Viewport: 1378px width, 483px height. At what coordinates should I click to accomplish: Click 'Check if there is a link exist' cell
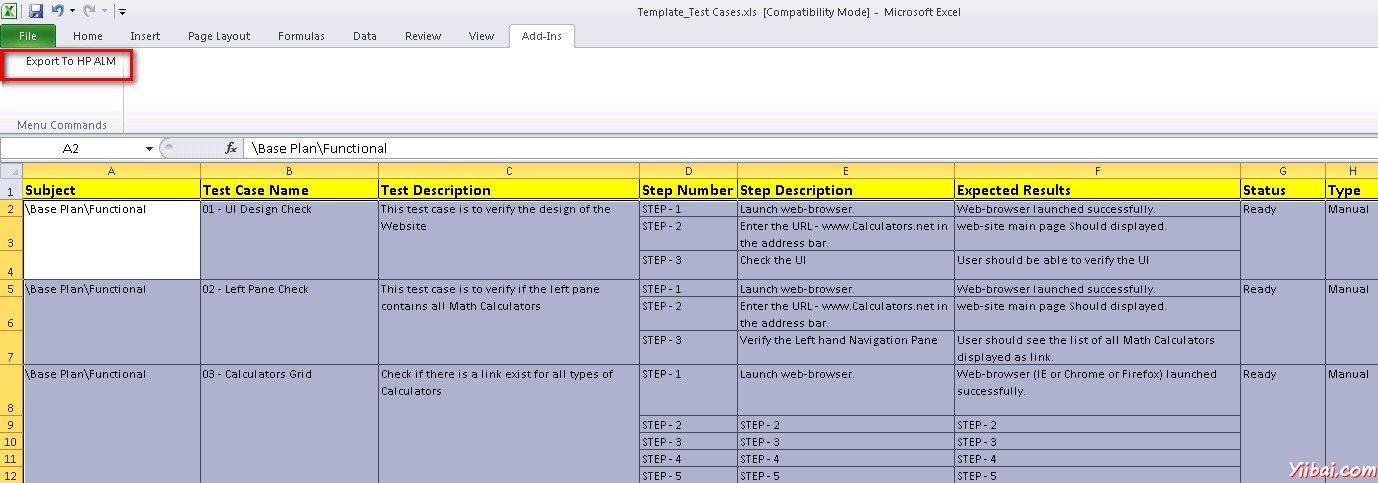509,425
